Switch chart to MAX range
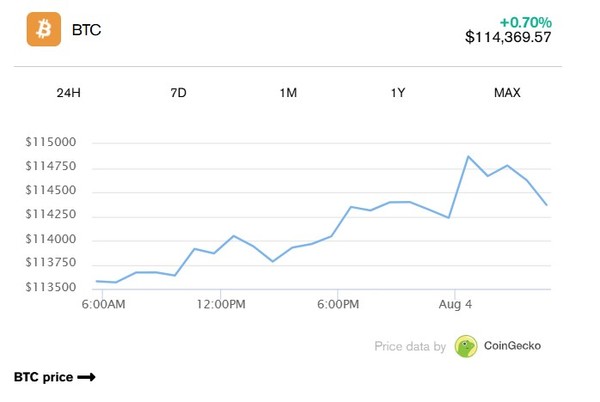600x402 pixels. 507,93
